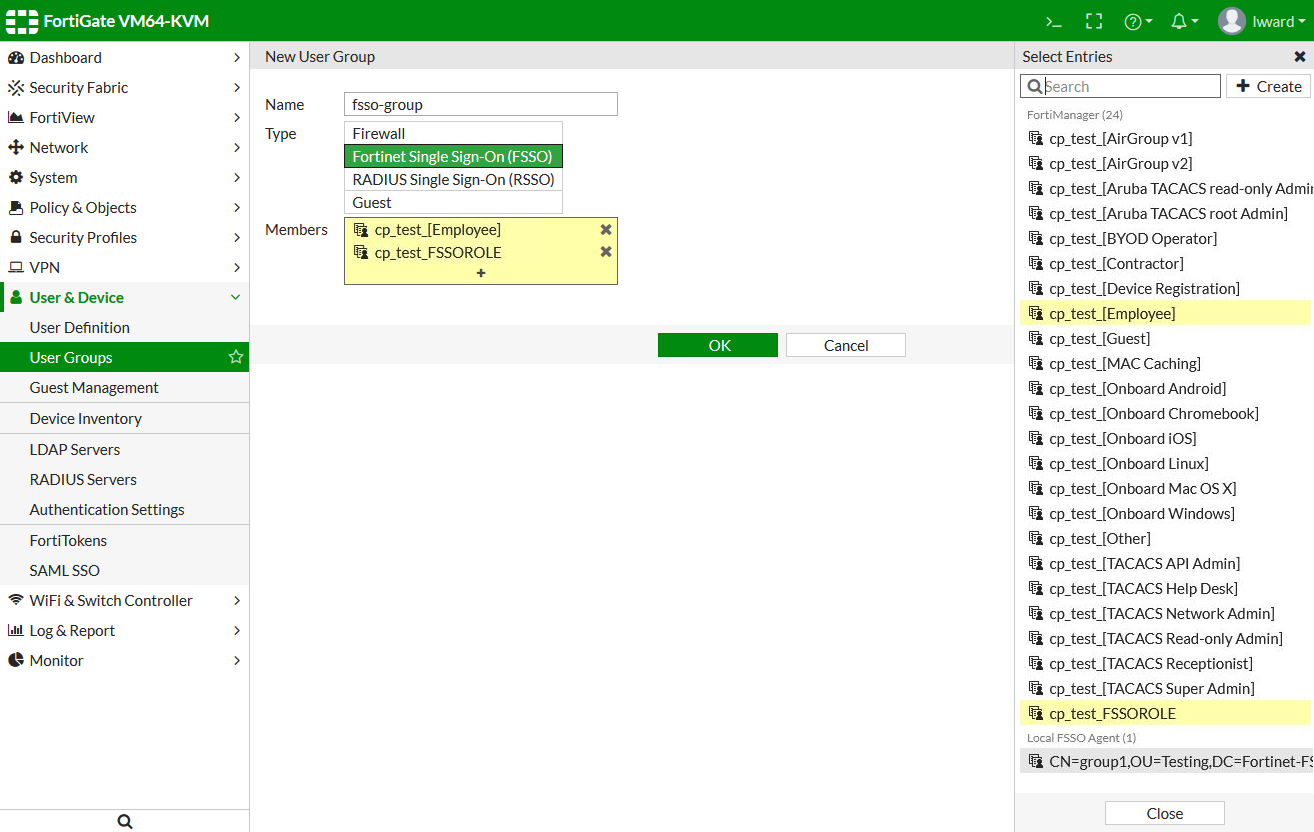Add a member with the plus icon
Viewport: 1314px width, 832px height.
481,273
